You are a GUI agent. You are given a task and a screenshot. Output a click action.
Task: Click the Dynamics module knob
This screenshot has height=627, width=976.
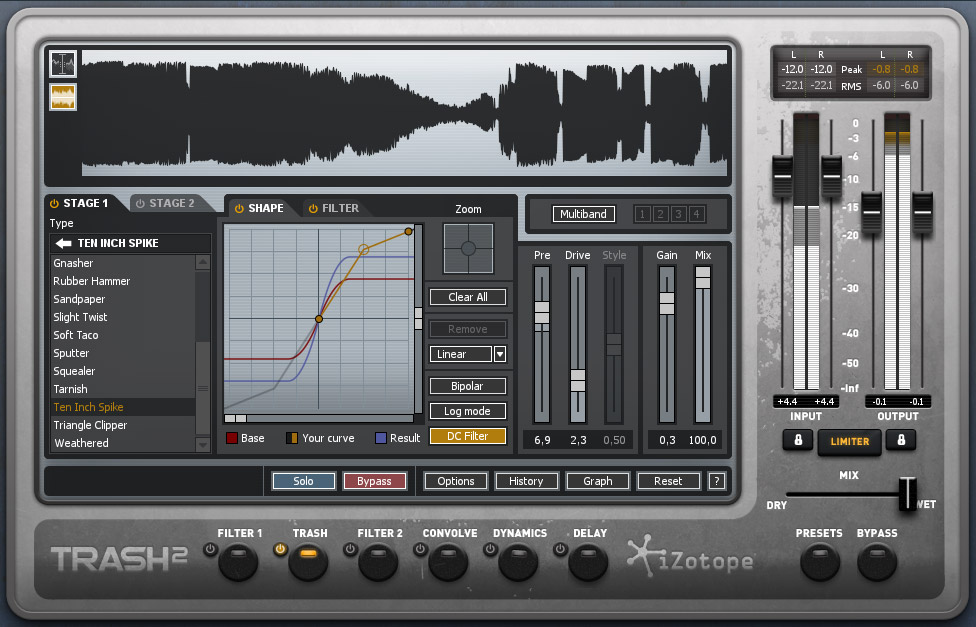click(518, 563)
